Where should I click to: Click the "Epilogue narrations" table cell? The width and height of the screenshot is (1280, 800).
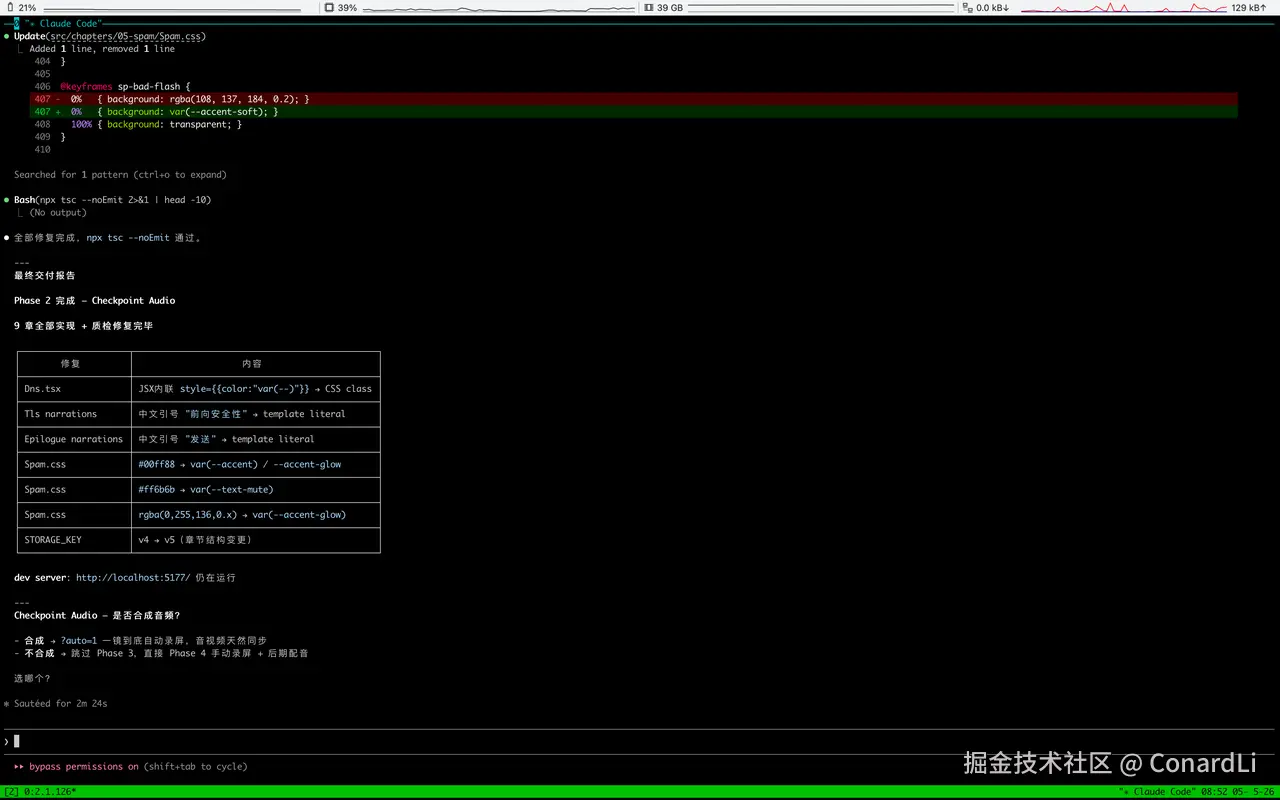[x=74, y=439]
